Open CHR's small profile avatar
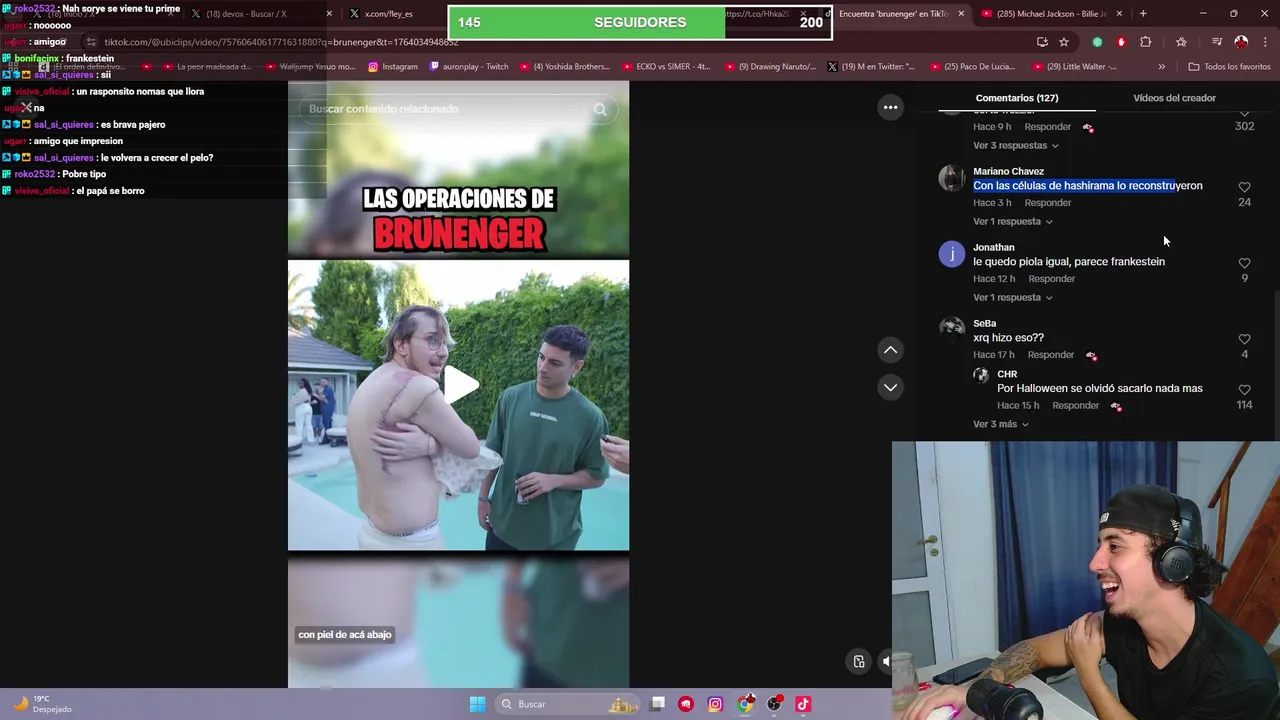This screenshot has width=1280, height=720. point(981,376)
